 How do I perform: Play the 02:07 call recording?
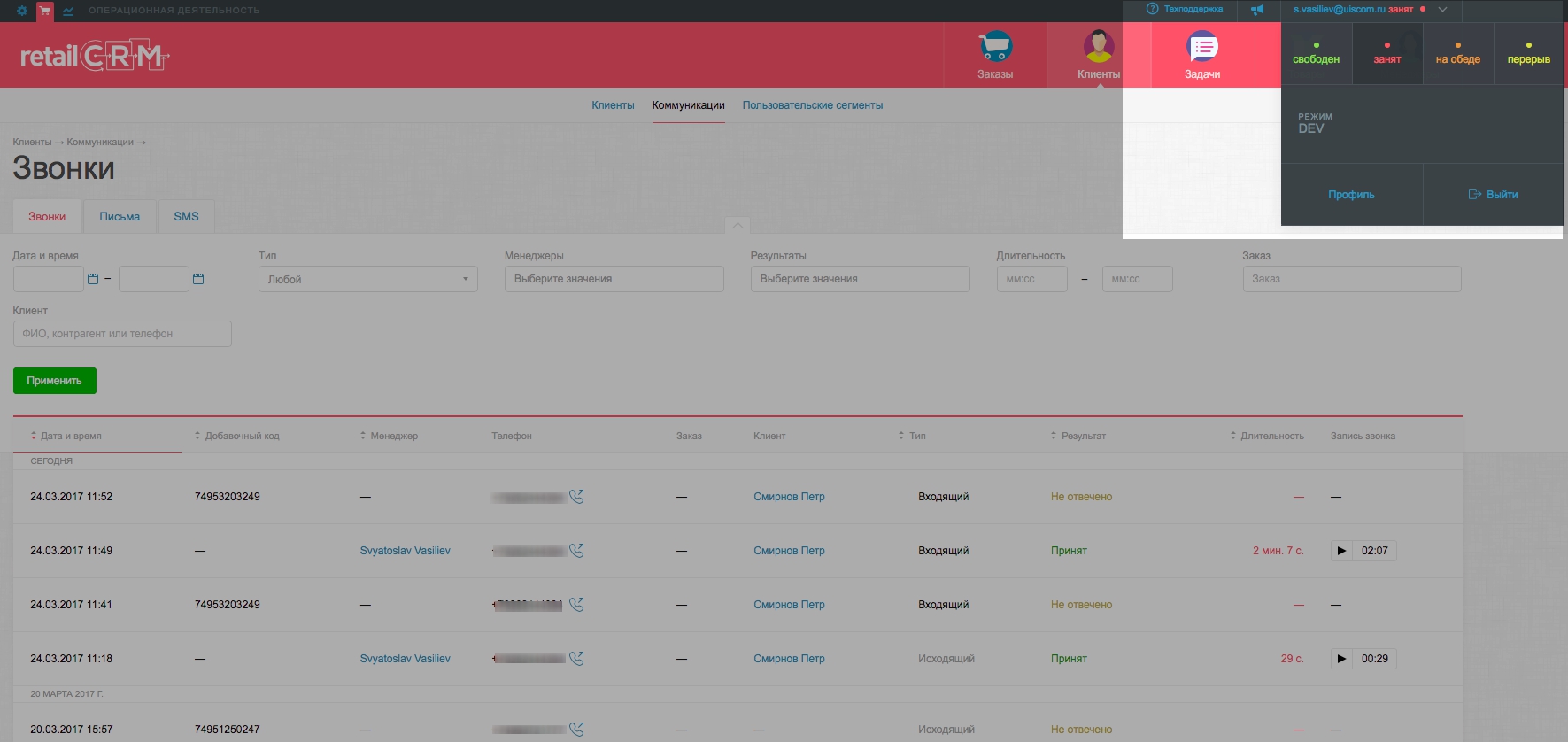1341,551
